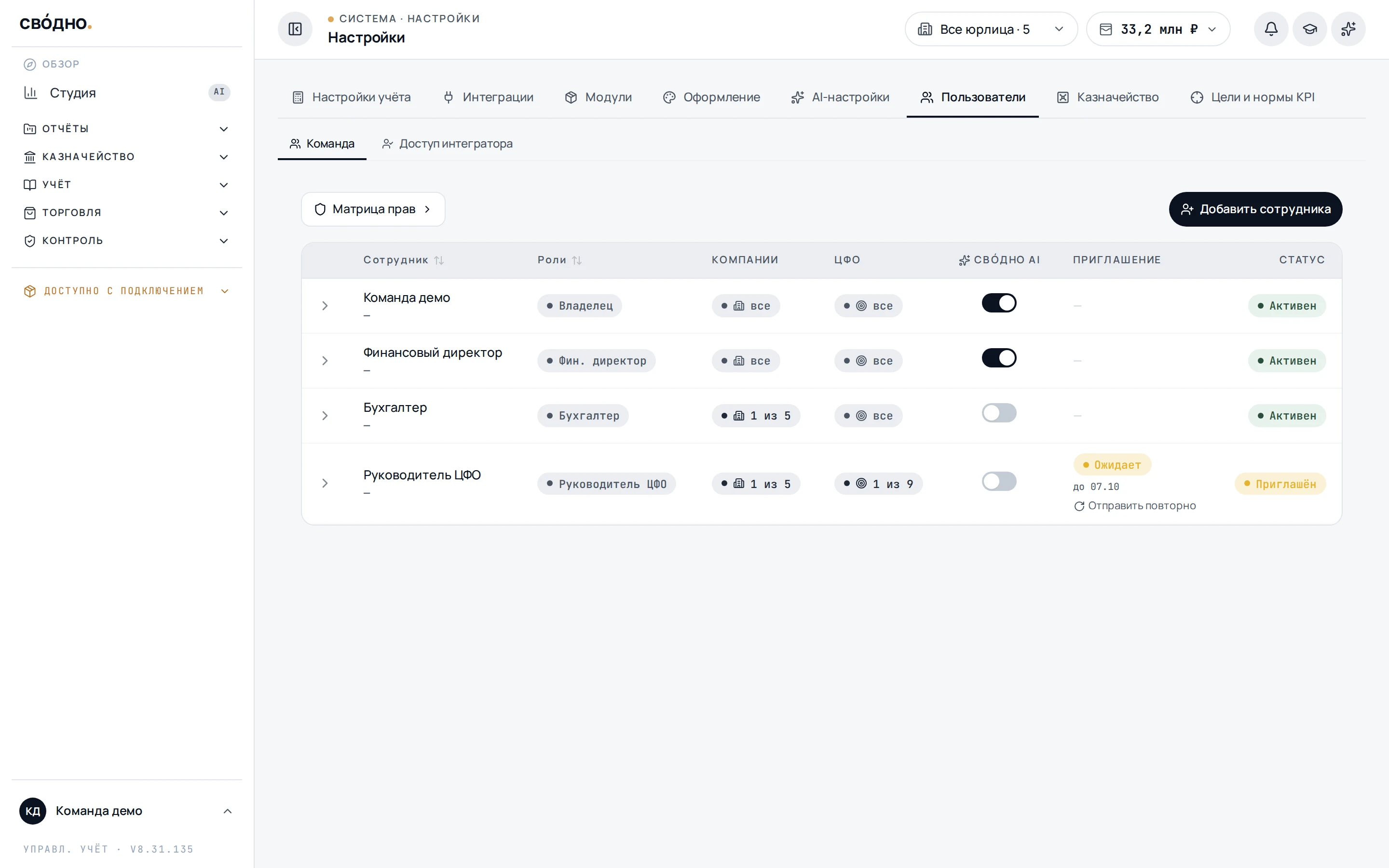Image resolution: width=1389 pixels, height=868 pixels.
Task: Expand the Команда демо row
Action: point(325,305)
